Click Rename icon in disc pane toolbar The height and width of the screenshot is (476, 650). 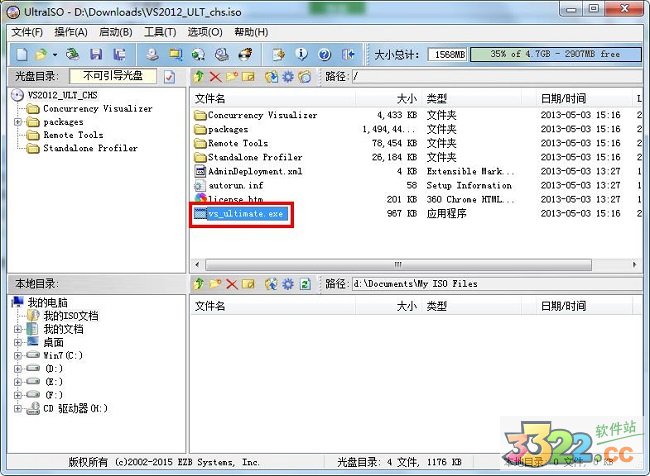pyautogui.click(x=248, y=76)
